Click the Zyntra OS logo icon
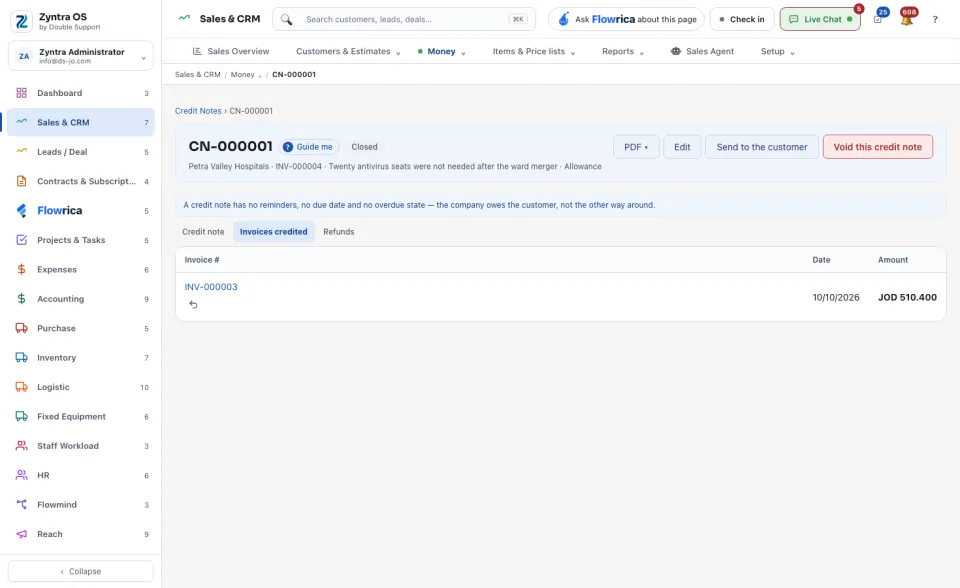 pyautogui.click(x=21, y=21)
